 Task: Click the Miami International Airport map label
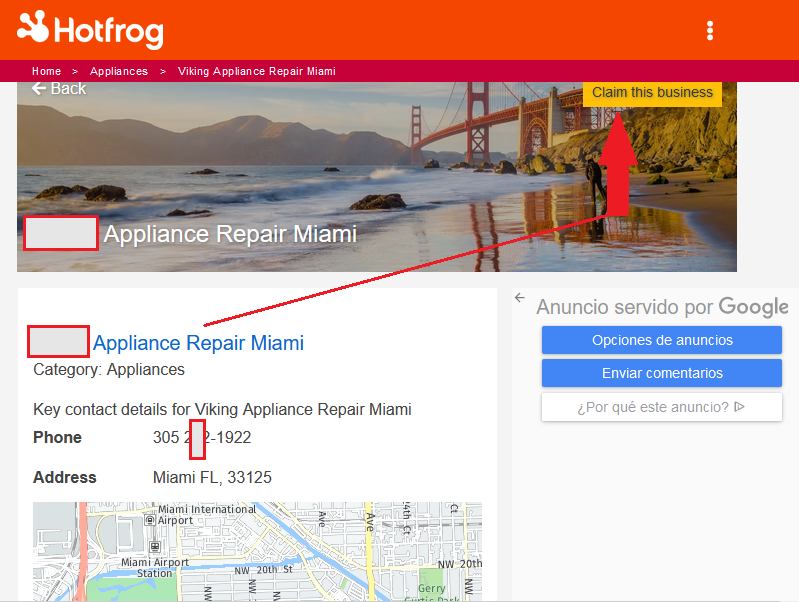coord(206,515)
